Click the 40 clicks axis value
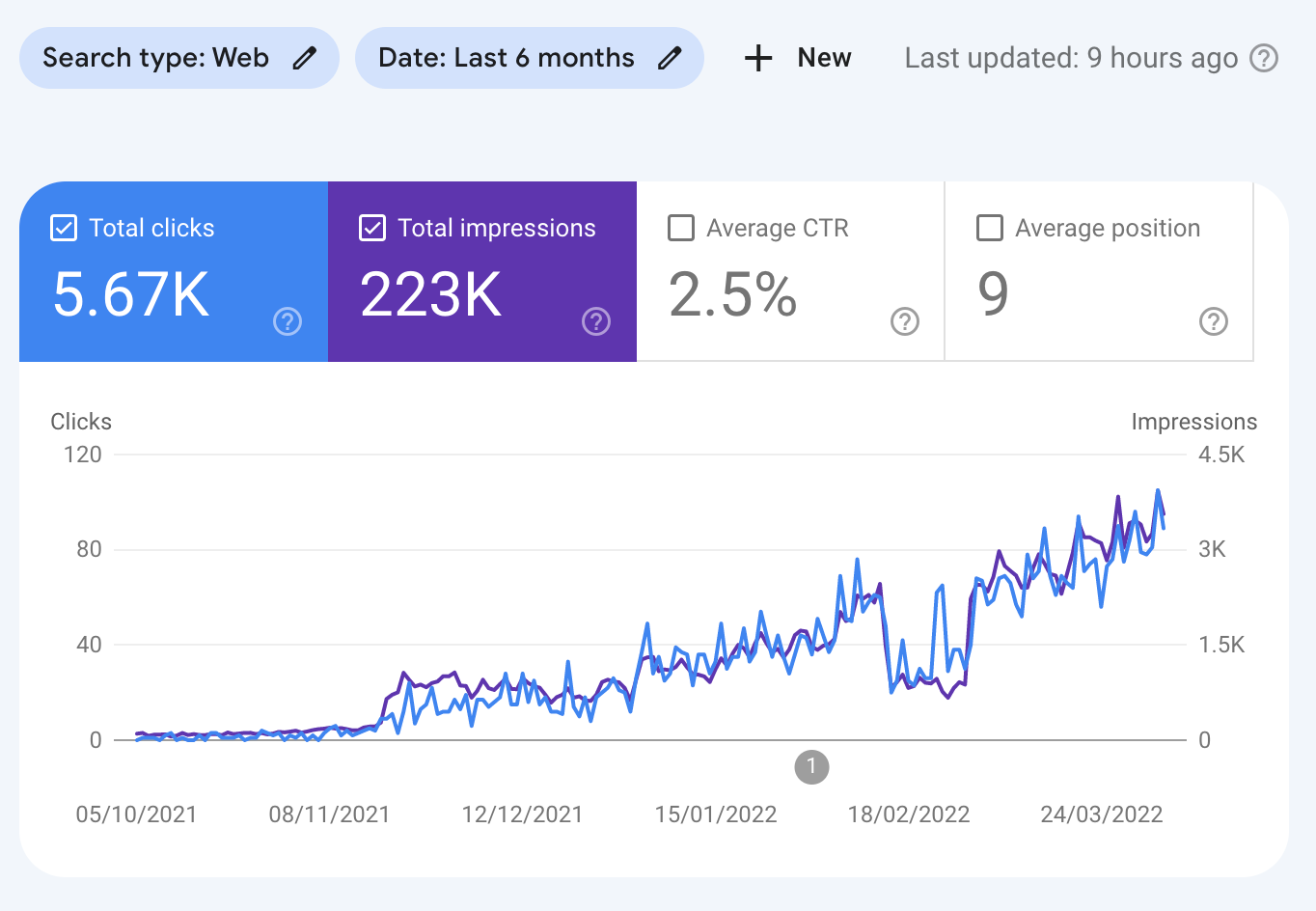The width and height of the screenshot is (1316, 911). (89, 645)
